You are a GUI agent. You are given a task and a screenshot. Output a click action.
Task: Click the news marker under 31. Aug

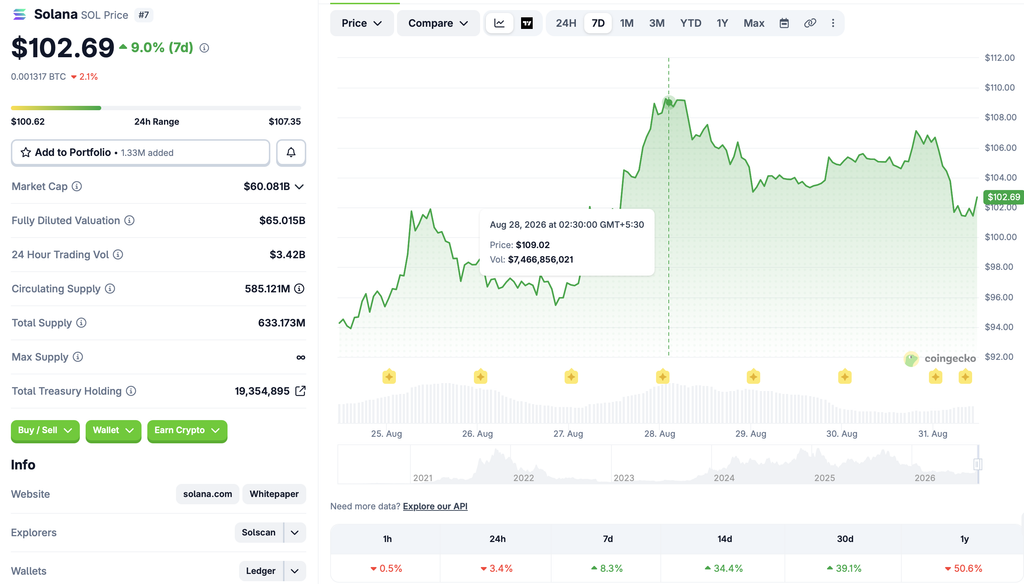[936, 376]
